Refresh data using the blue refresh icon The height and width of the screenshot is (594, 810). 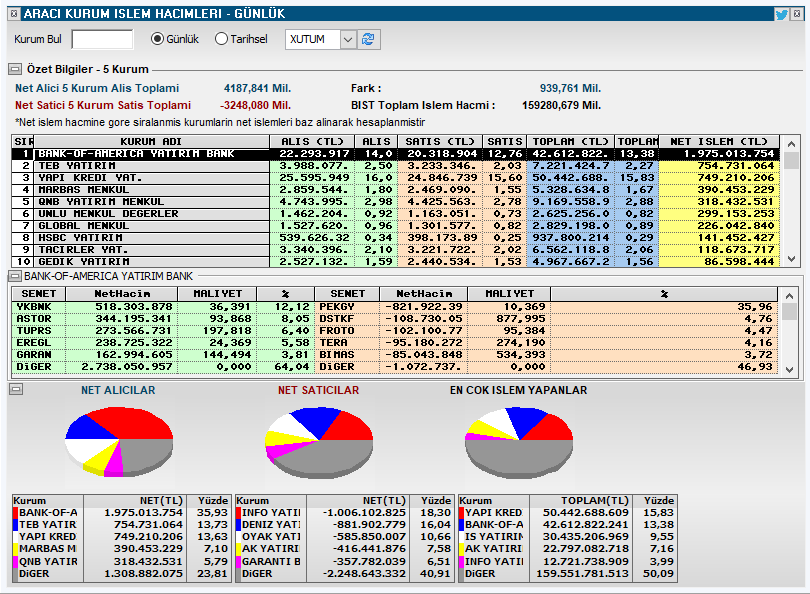pos(369,39)
